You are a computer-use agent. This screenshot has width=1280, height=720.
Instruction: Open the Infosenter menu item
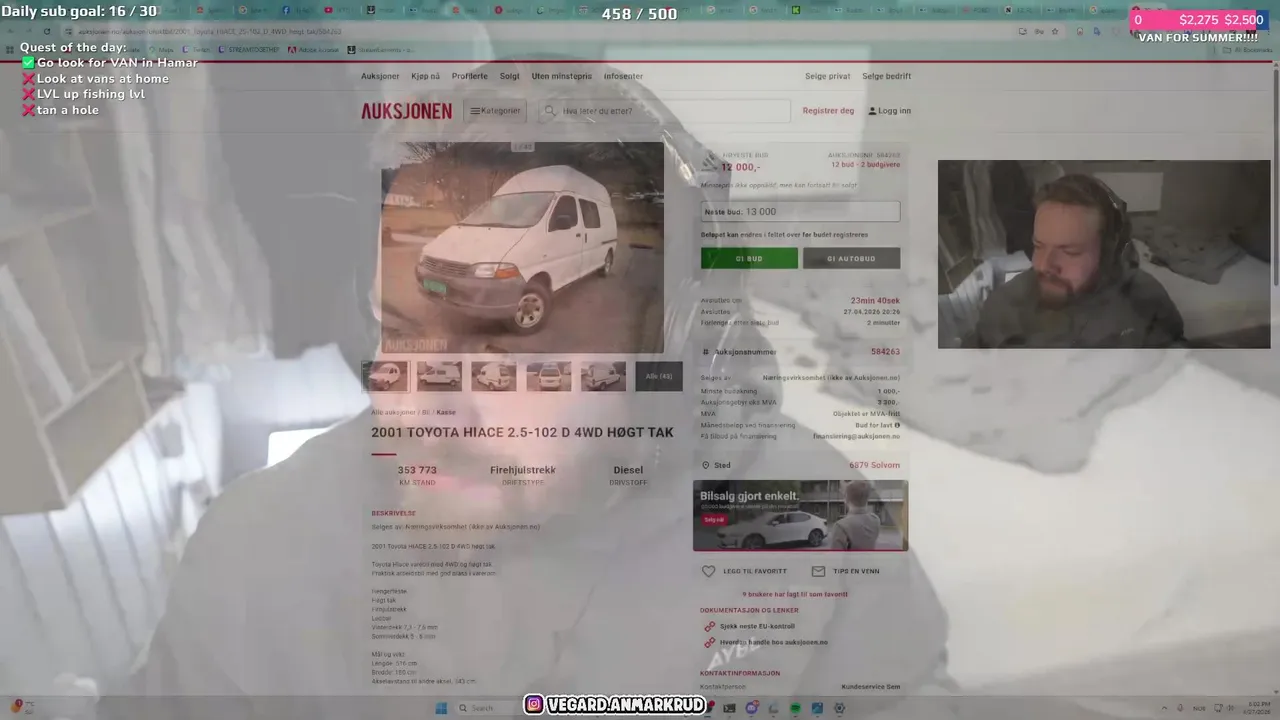[x=622, y=76]
